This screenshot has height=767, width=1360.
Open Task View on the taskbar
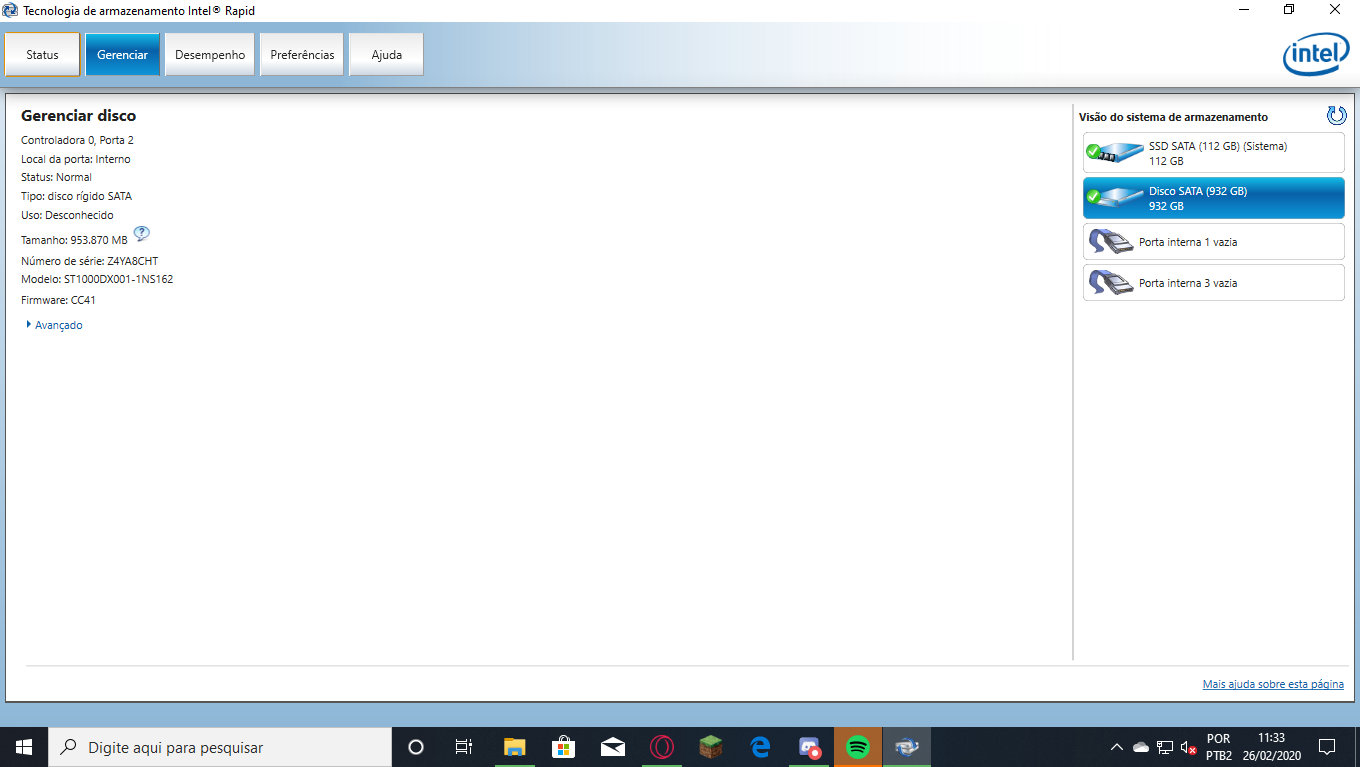coord(464,747)
